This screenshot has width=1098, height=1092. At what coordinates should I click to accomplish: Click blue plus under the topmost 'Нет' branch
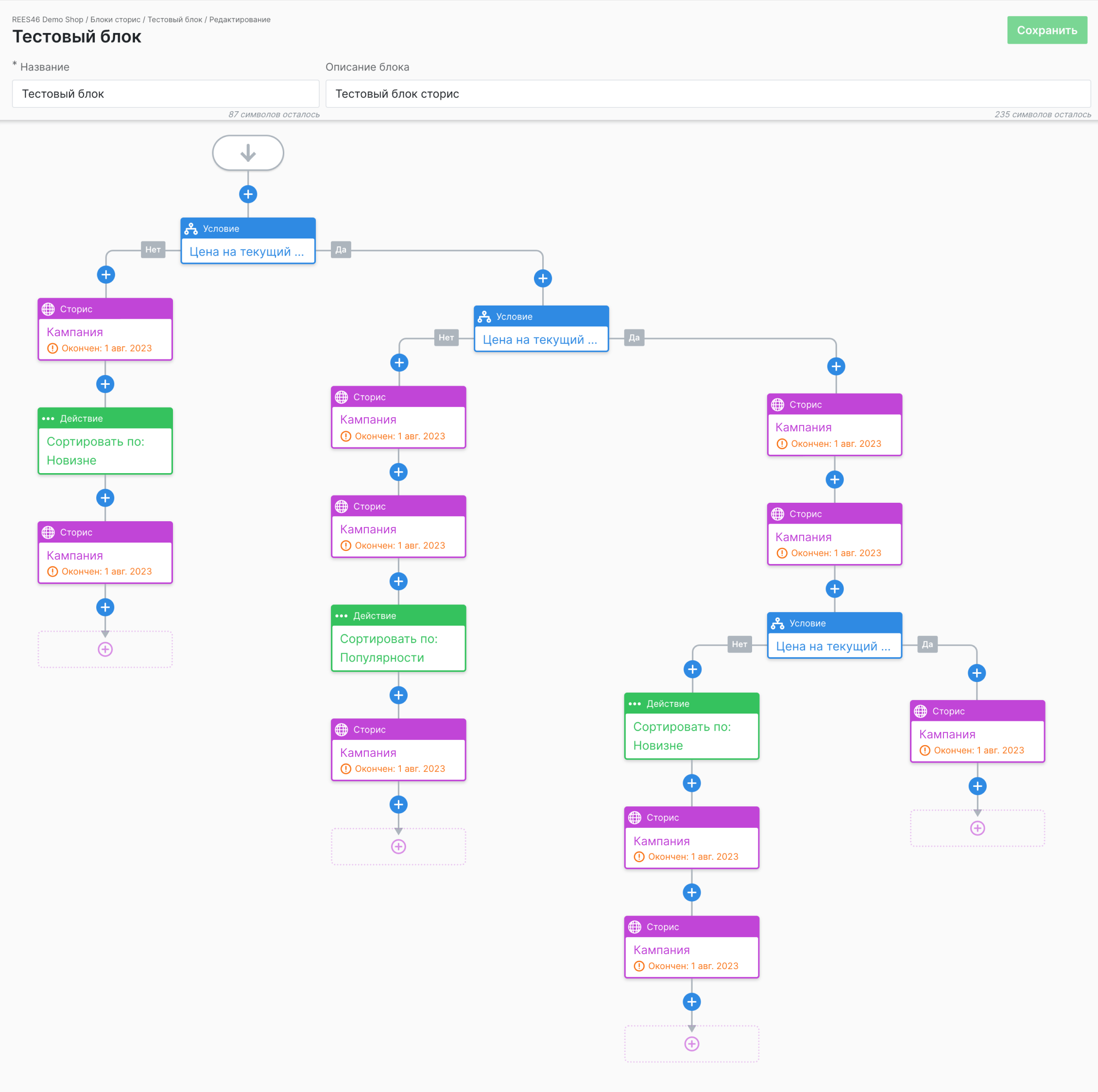[106, 275]
